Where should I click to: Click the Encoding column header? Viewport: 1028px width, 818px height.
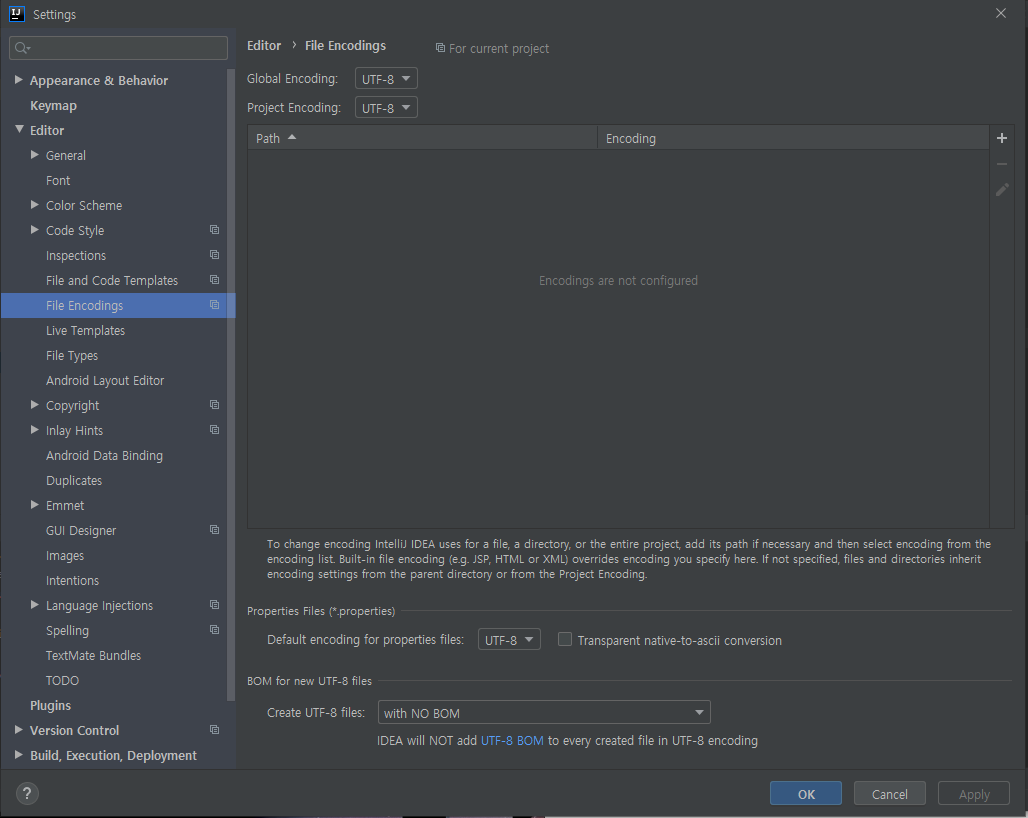coord(793,138)
